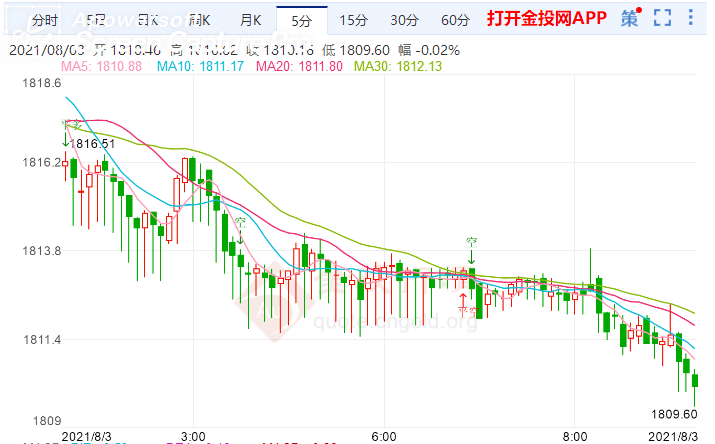Click the 1818.6 price axis label
The height and width of the screenshot is (444, 715).
tap(41, 83)
